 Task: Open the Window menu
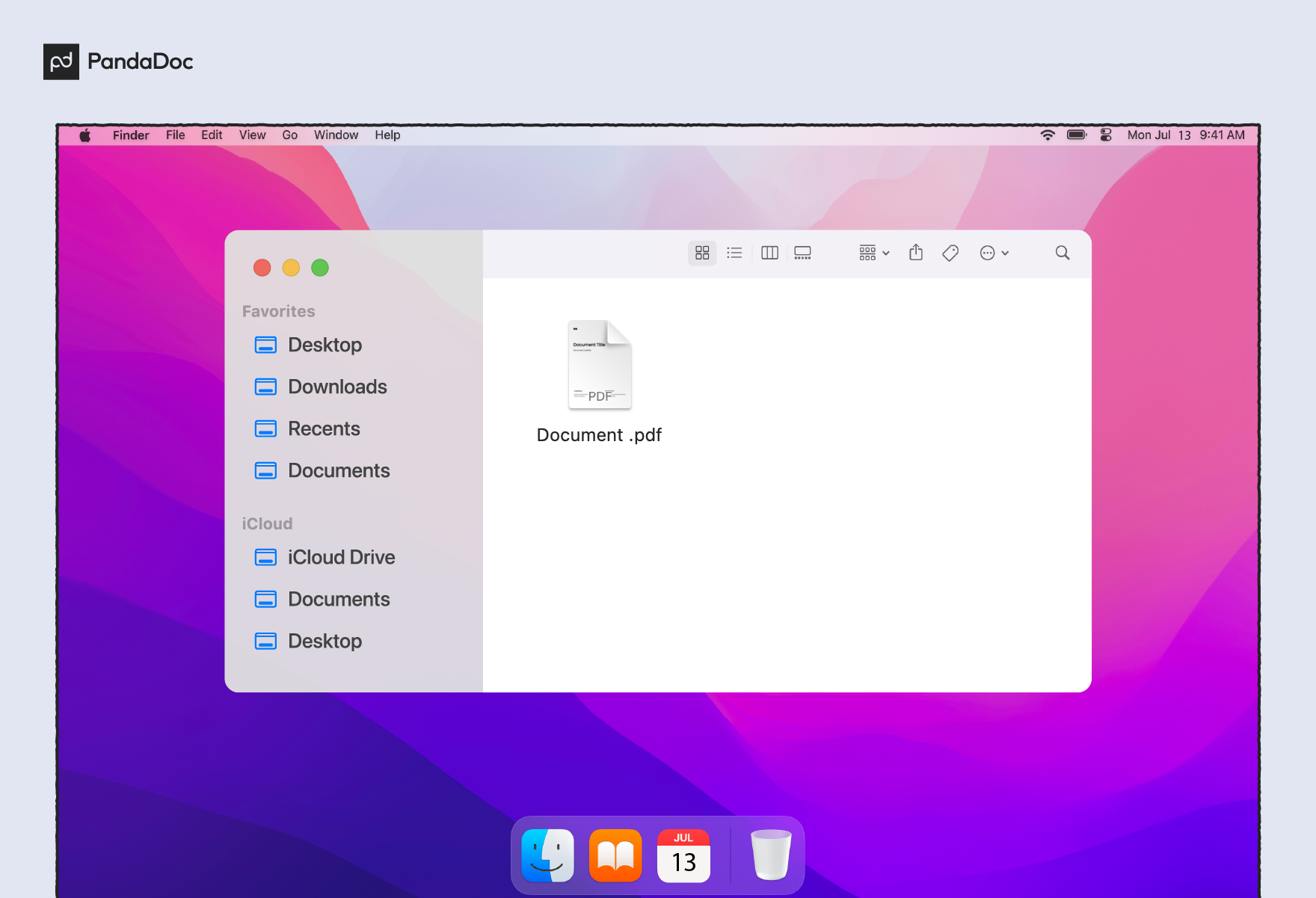(336, 135)
